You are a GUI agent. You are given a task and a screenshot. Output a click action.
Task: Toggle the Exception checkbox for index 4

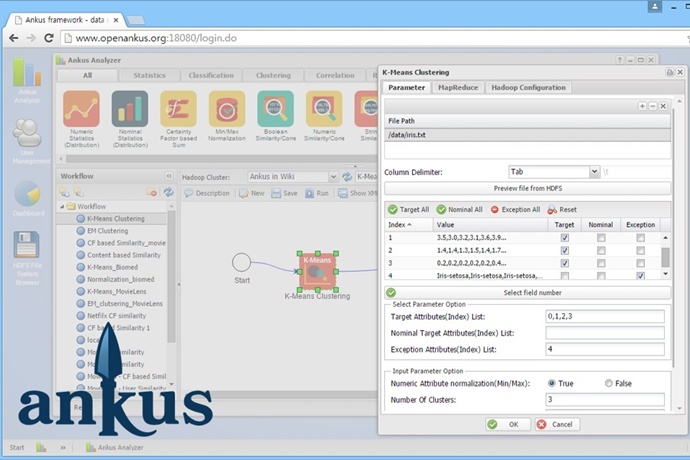[x=640, y=275]
